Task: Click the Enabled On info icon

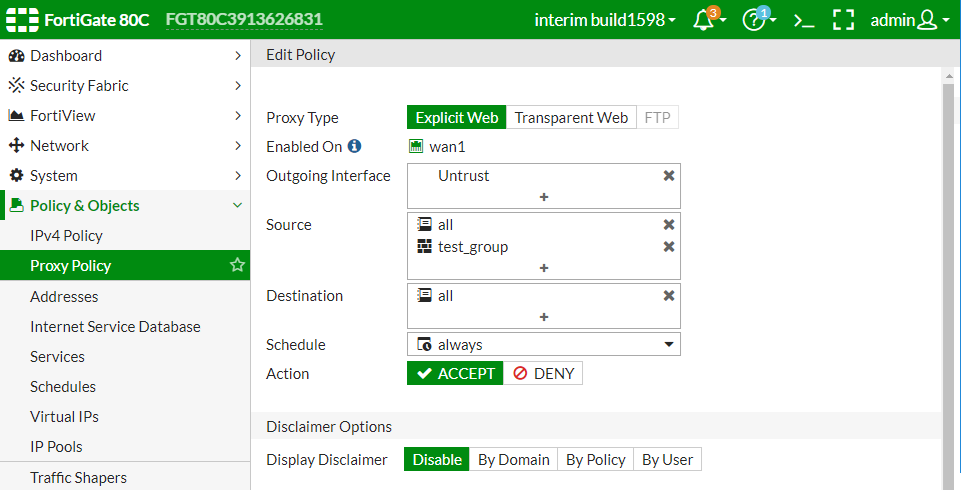Action: [x=354, y=147]
